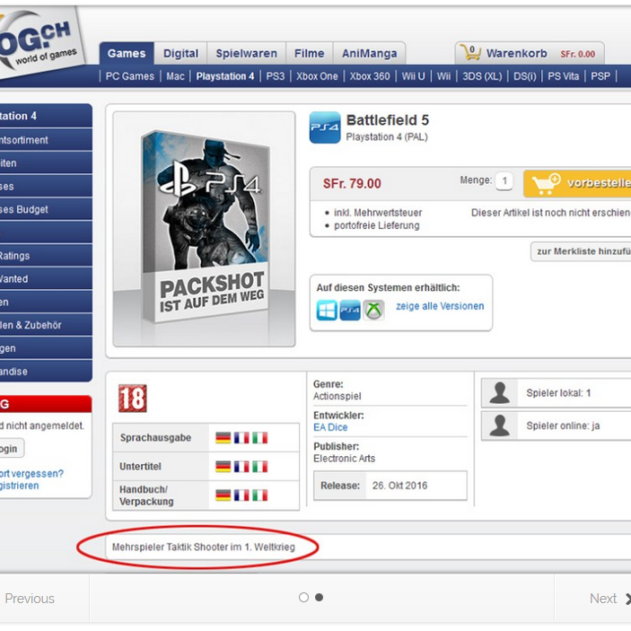Click the Packshot product image
Image resolution: width=631 pixels, height=631 pixels.
point(204,229)
